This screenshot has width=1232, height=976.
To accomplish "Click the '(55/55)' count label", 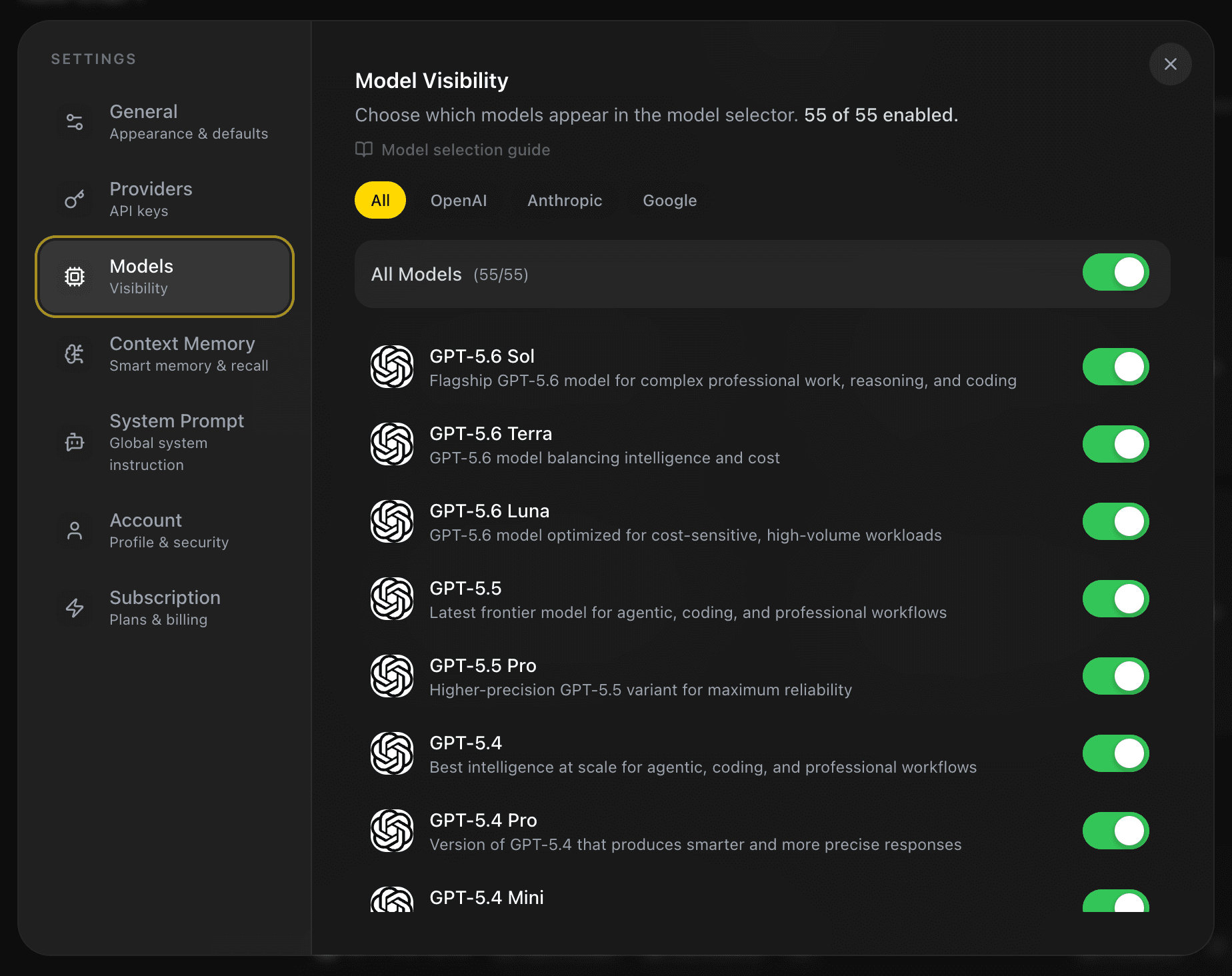I will [x=501, y=275].
